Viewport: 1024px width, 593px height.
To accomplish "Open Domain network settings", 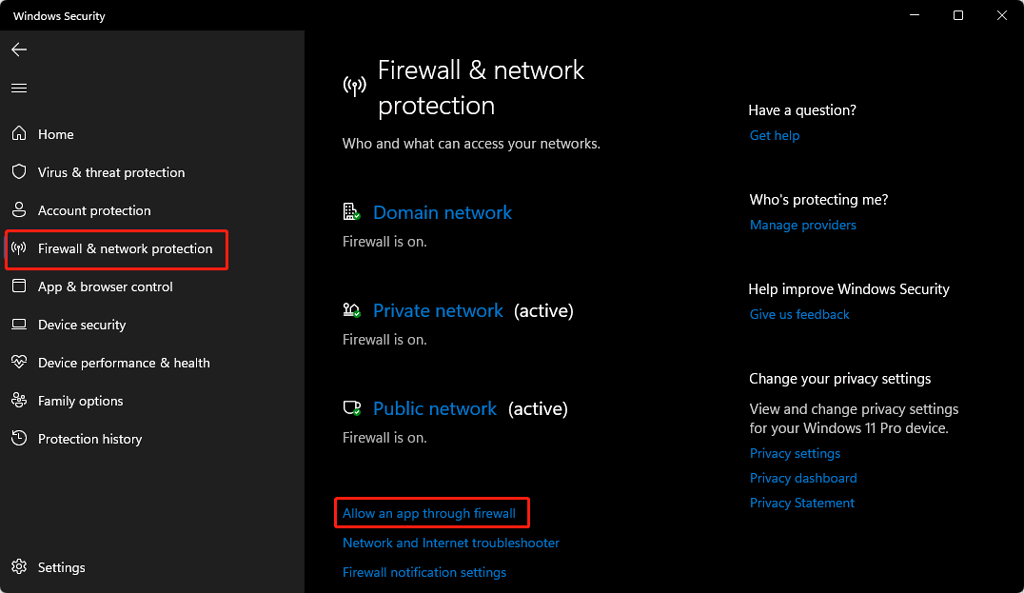I will pos(442,212).
